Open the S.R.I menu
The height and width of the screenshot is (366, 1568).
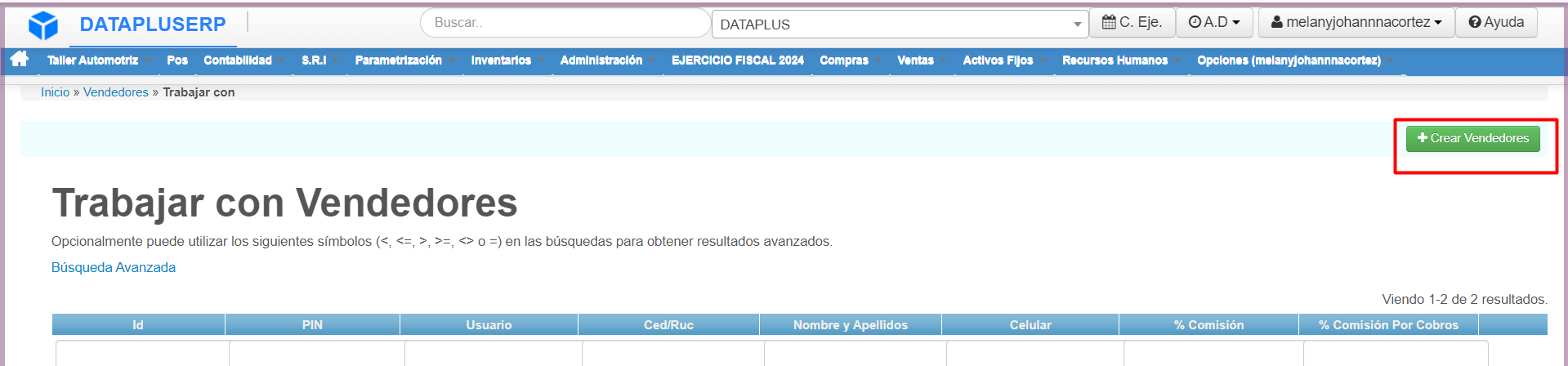314,60
